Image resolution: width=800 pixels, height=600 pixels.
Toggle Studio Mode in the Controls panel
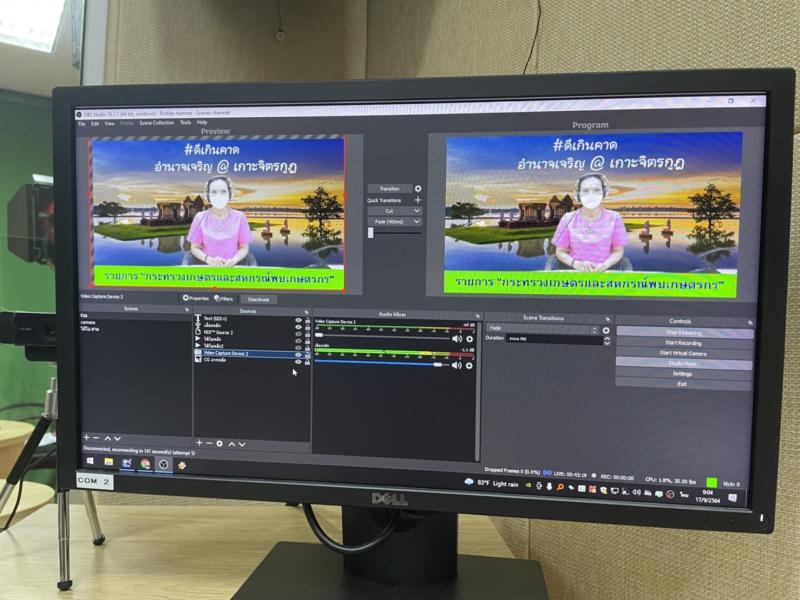pyautogui.click(x=684, y=364)
